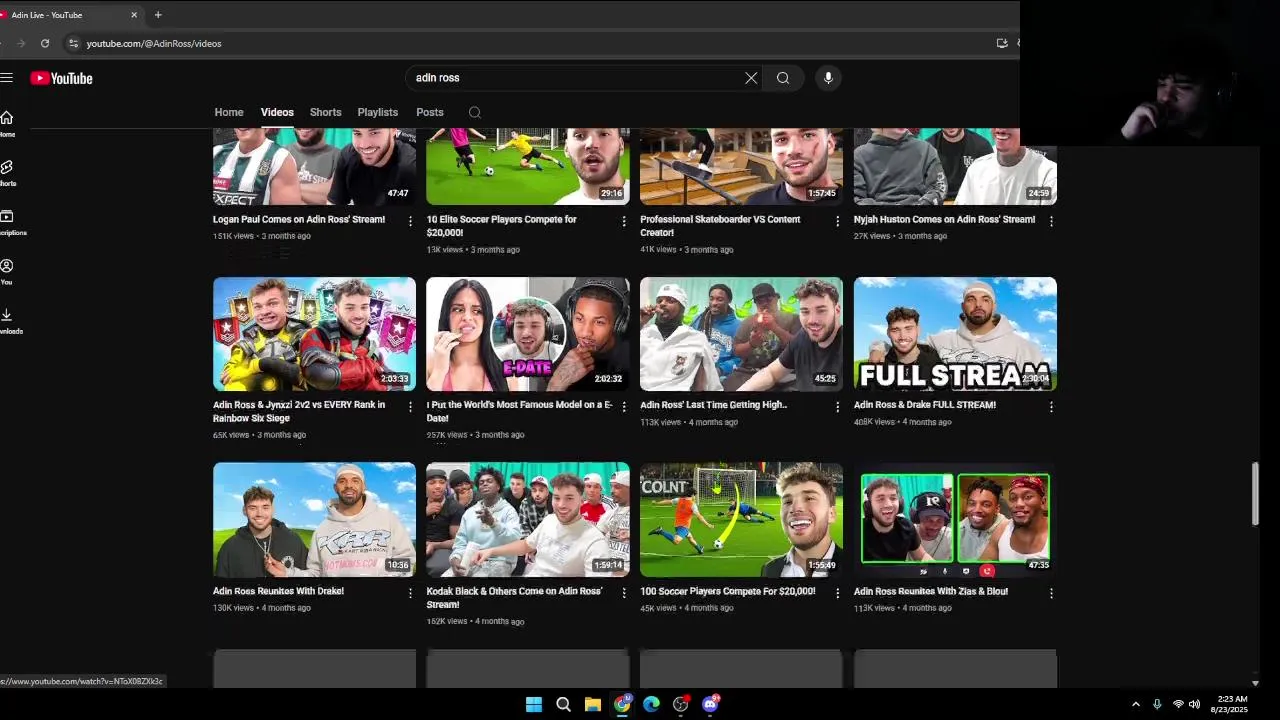Play the E-DATE video thumbnail
This screenshot has height=720, width=1280.
click(x=528, y=333)
